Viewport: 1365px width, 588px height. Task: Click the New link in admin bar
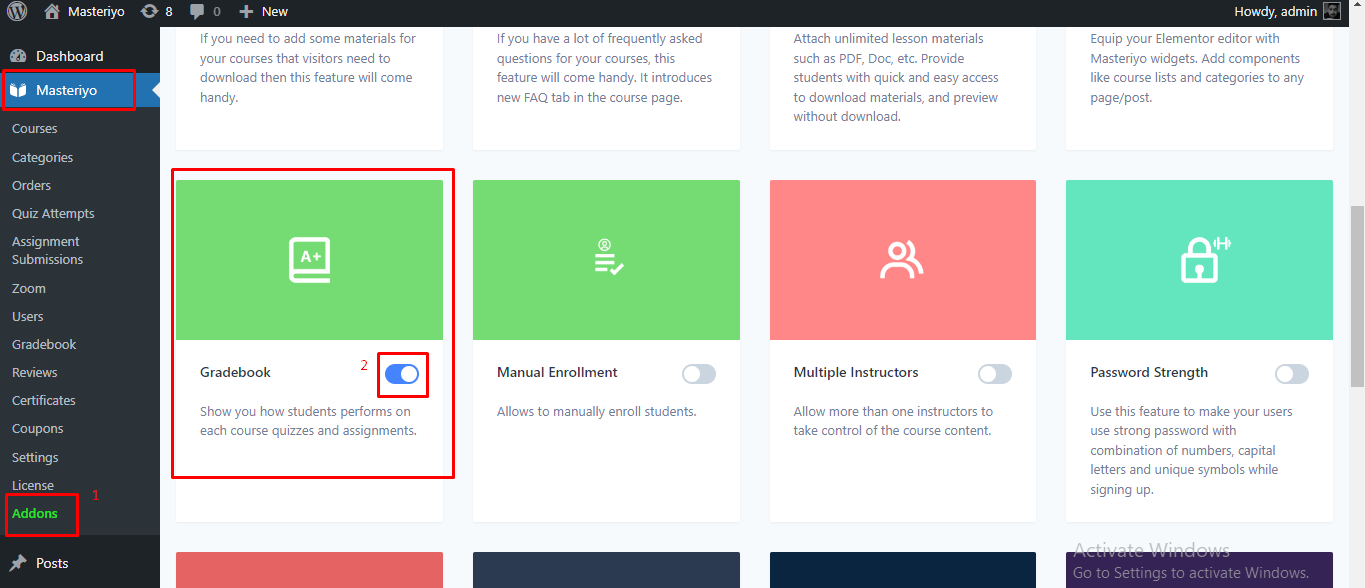tap(275, 12)
